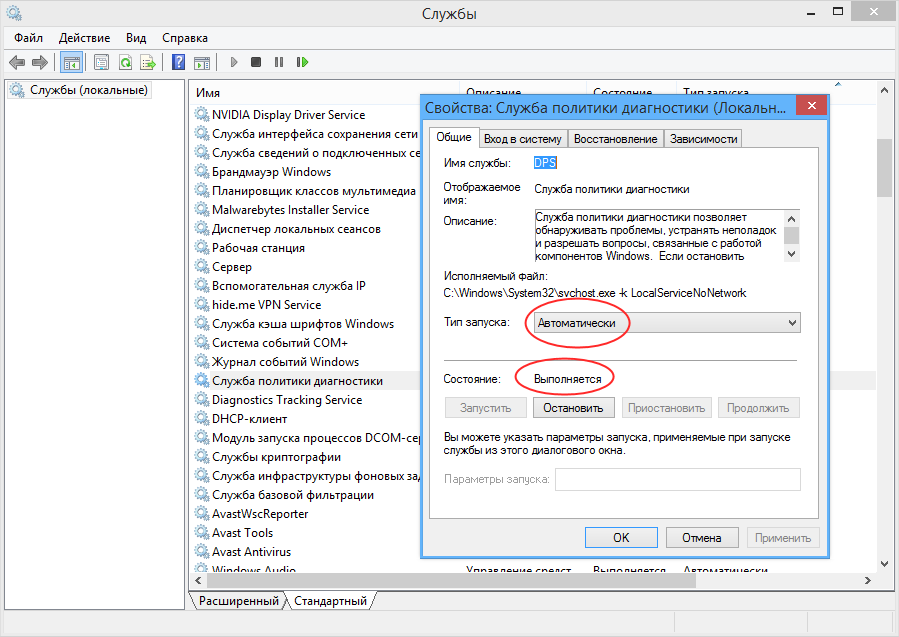
Task: Open the Зависимости tab
Action: click(703, 139)
